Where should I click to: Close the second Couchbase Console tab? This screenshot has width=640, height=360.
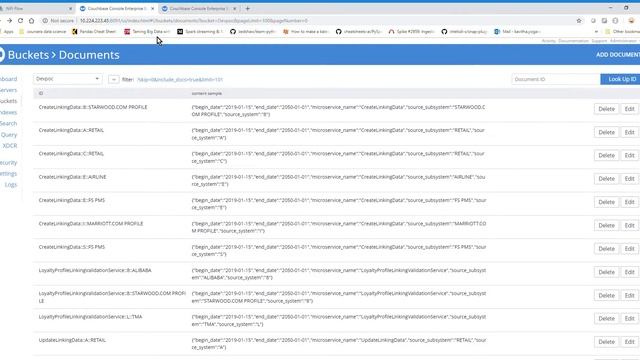click(x=235, y=8)
